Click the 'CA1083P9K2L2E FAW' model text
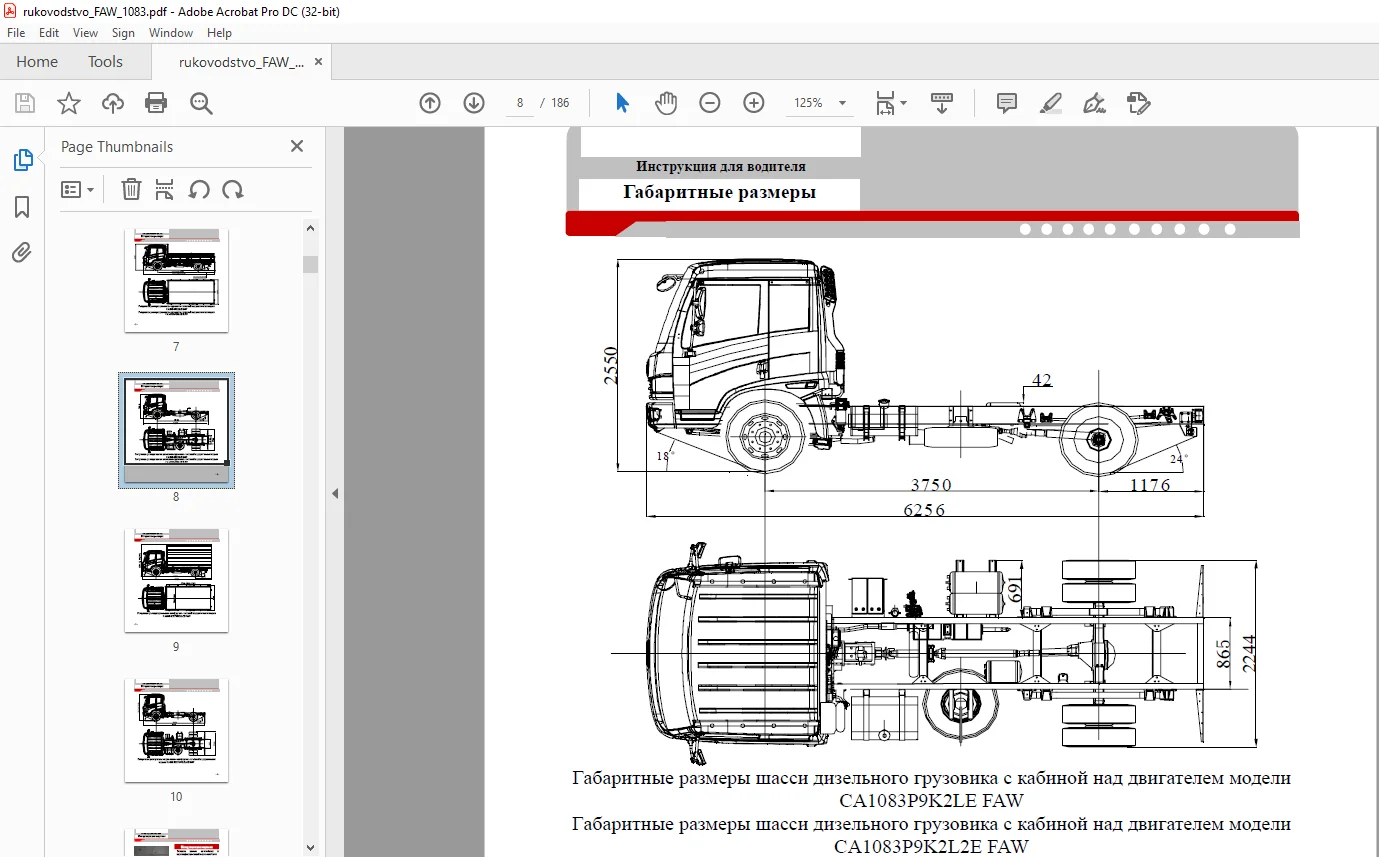 click(x=932, y=847)
